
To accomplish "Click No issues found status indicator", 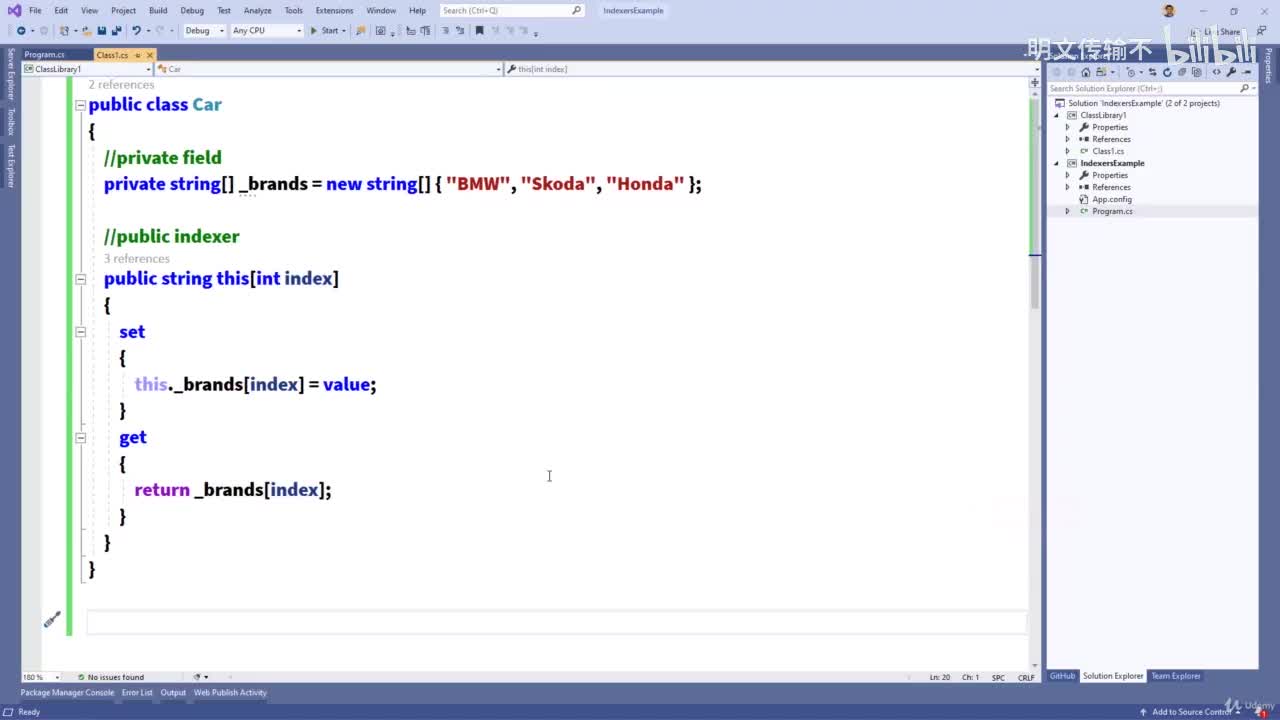I will pyautogui.click(x=111, y=677).
